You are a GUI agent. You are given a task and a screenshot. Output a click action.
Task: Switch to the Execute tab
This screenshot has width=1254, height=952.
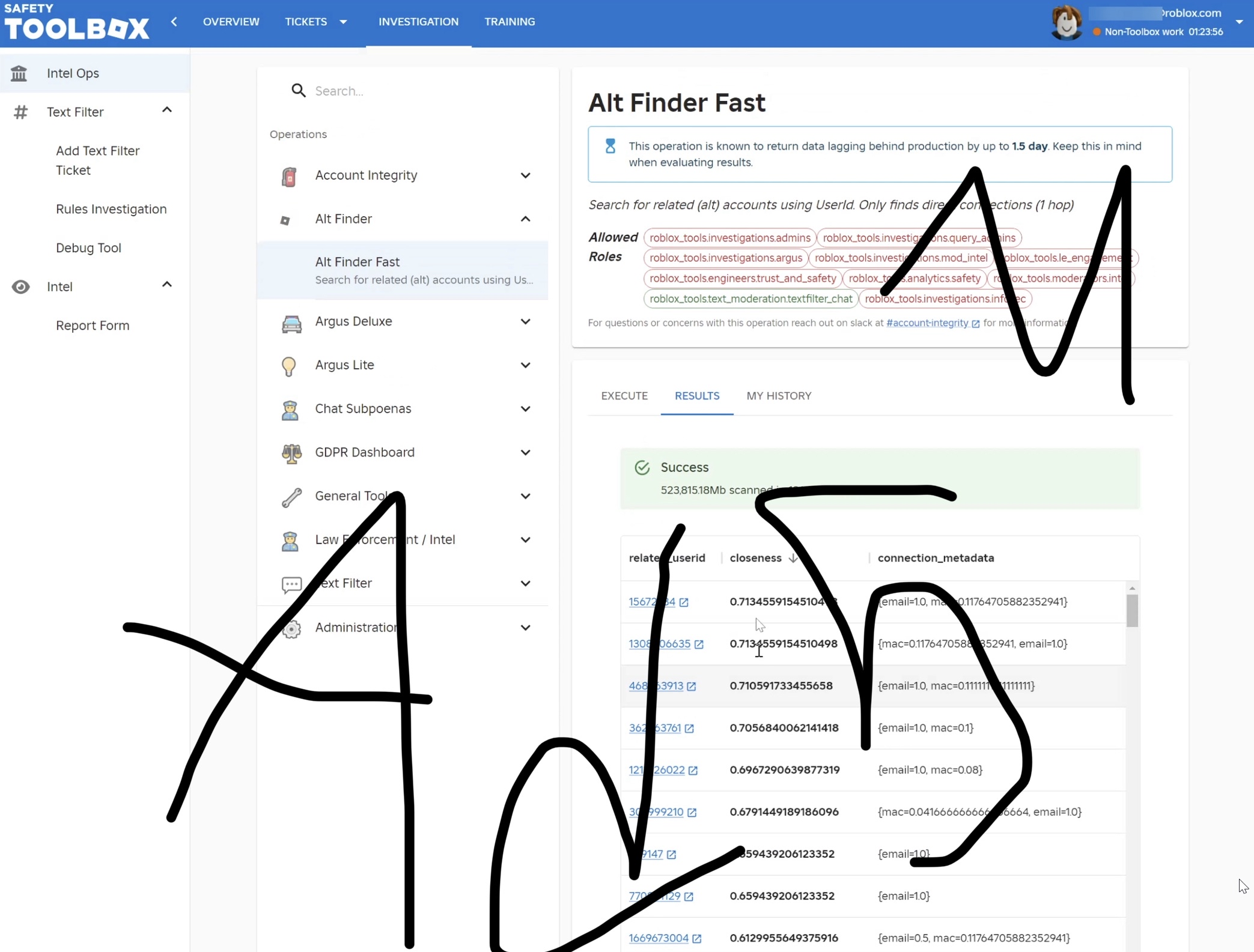[624, 396]
